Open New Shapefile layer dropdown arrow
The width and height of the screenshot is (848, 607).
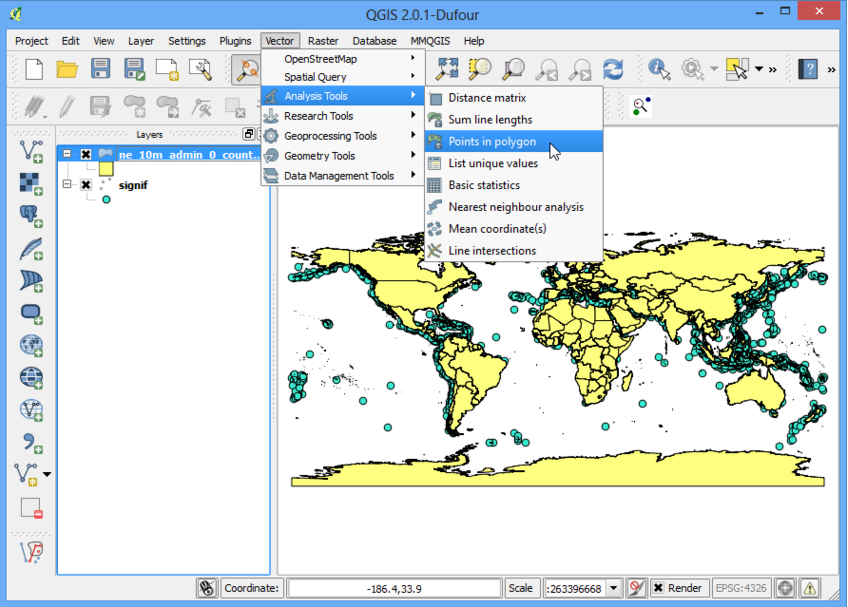(x=47, y=474)
